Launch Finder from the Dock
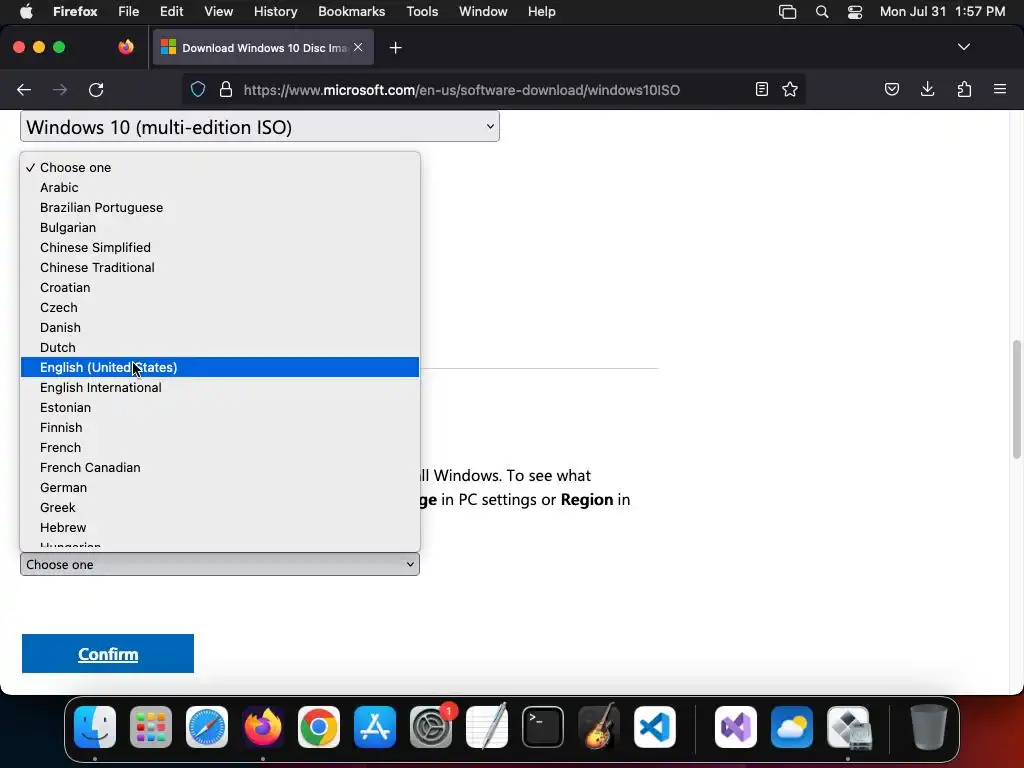The height and width of the screenshot is (768, 1024). [95, 727]
